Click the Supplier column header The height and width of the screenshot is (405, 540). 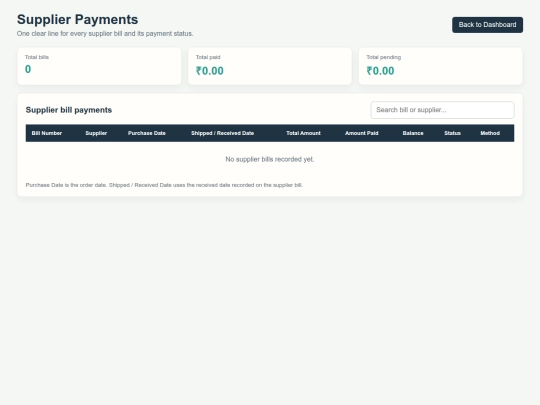pos(96,133)
